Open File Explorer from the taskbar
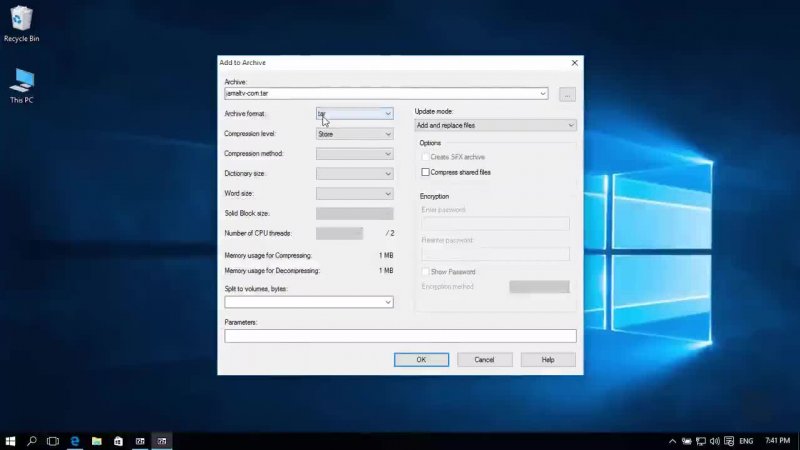This screenshot has height=450, width=800. [x=97, y=440]
